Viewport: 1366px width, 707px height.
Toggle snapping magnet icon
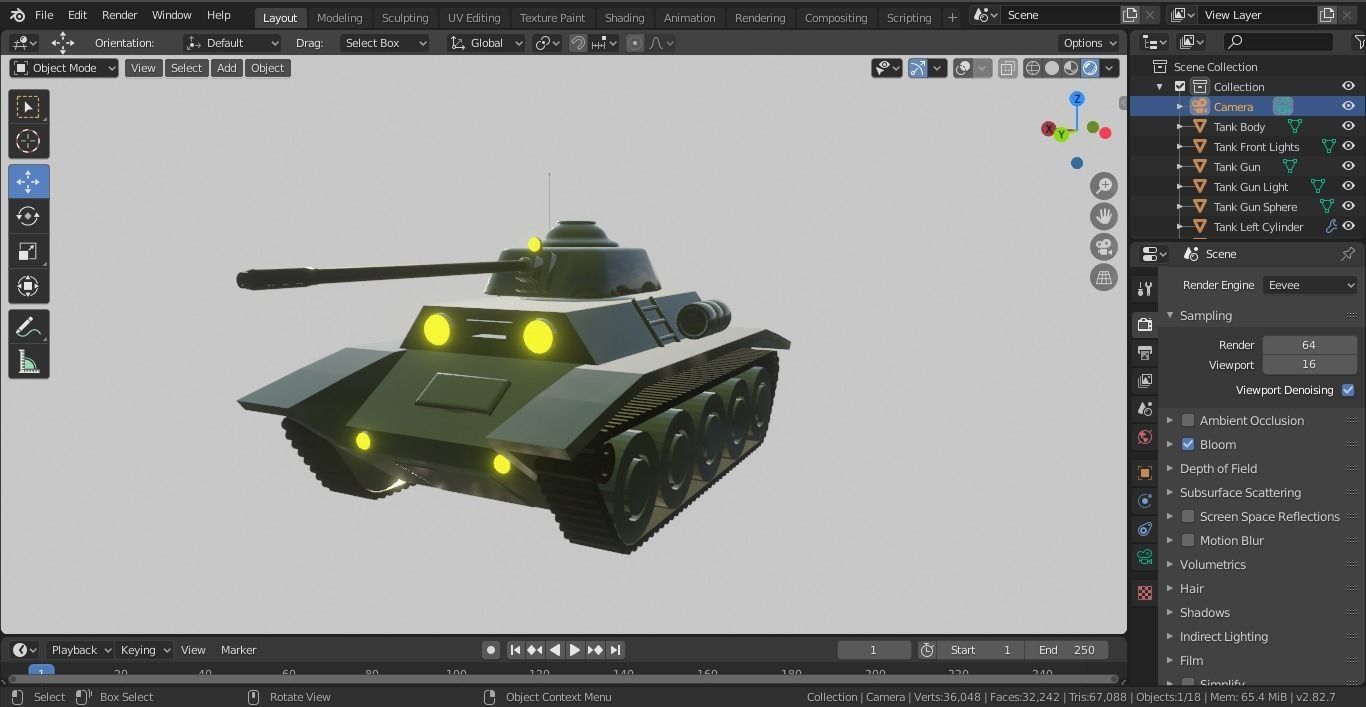578,43
